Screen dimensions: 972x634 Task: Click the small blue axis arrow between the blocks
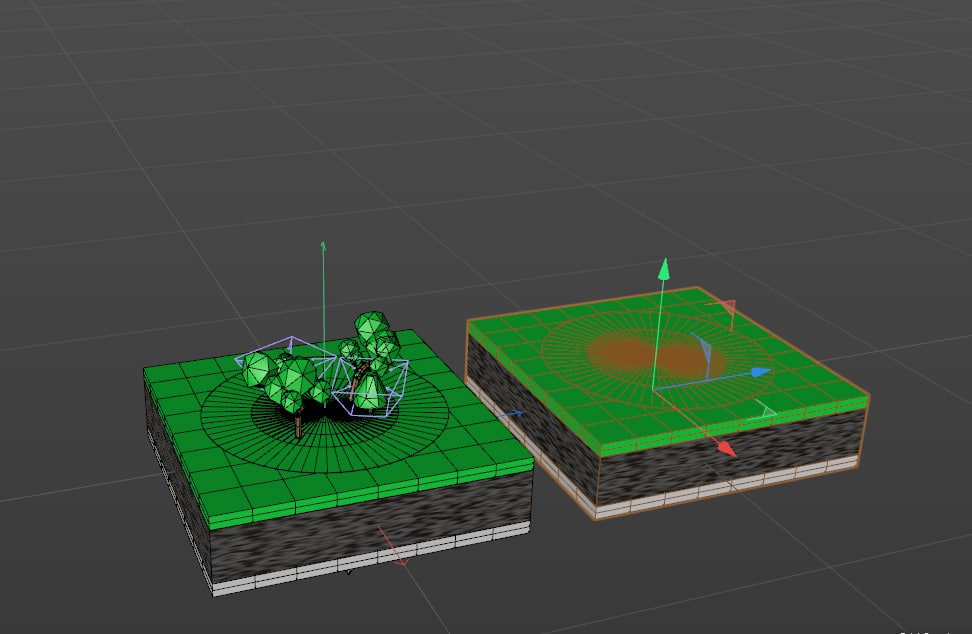511,414
